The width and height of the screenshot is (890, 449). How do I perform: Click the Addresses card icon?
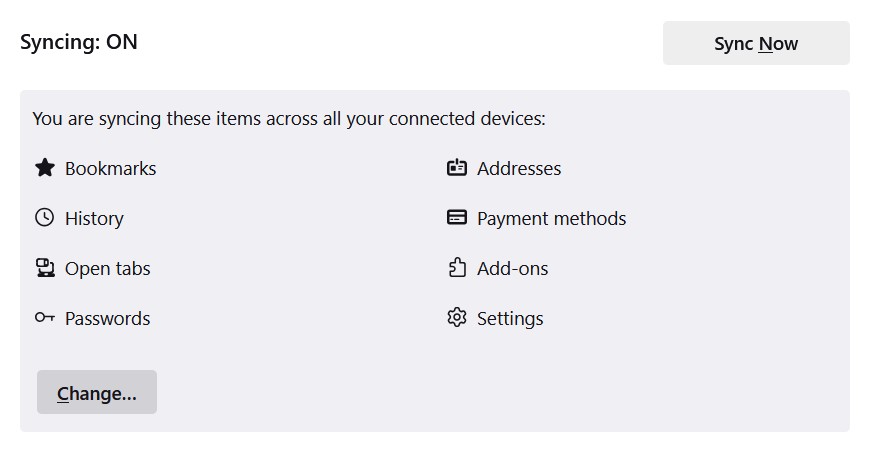coord(457,167)
